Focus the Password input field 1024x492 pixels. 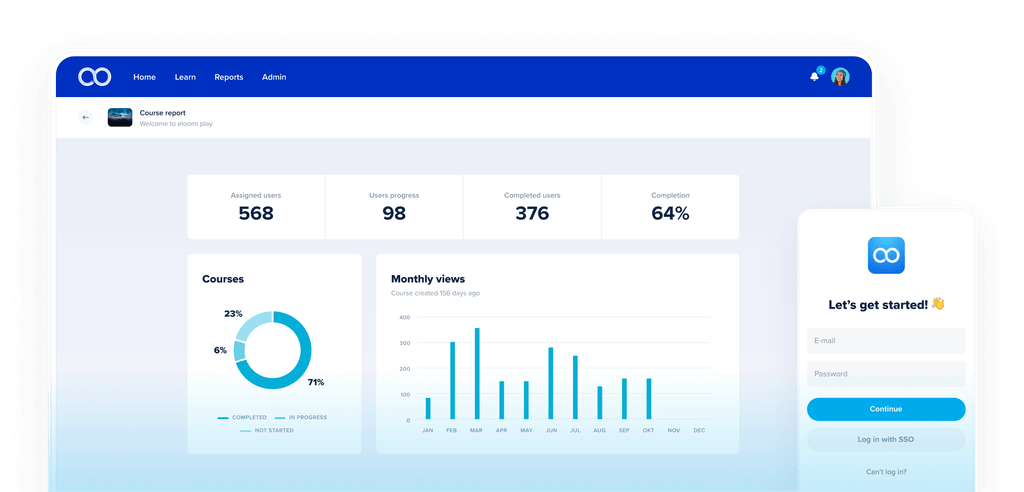[886, 374]
